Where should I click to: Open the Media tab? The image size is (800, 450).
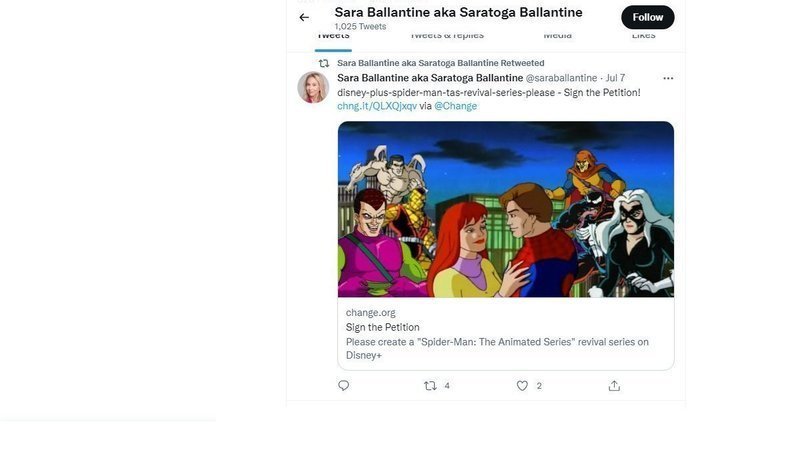tap(557, 36)
